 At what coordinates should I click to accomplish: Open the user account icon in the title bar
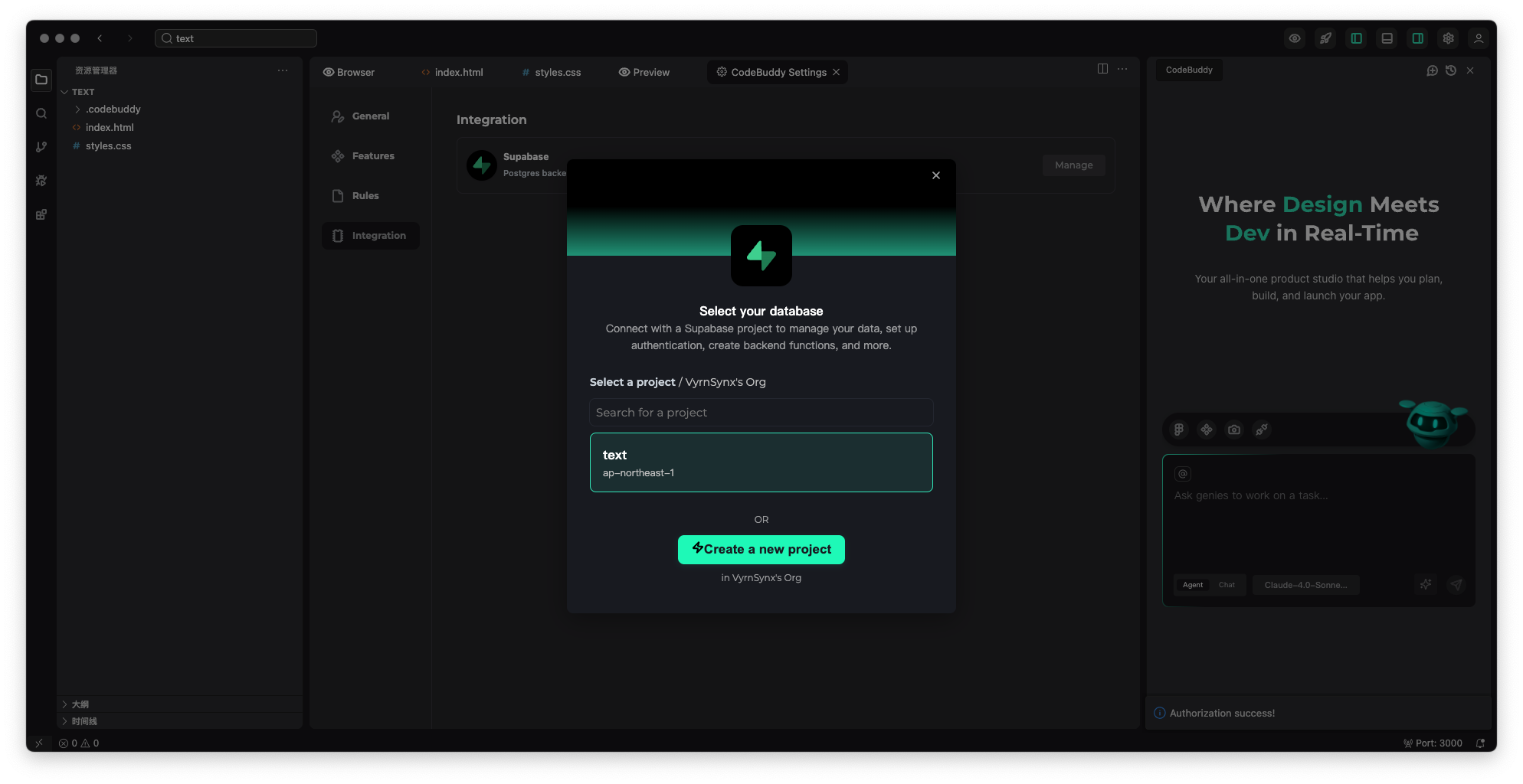(1479, 38)
